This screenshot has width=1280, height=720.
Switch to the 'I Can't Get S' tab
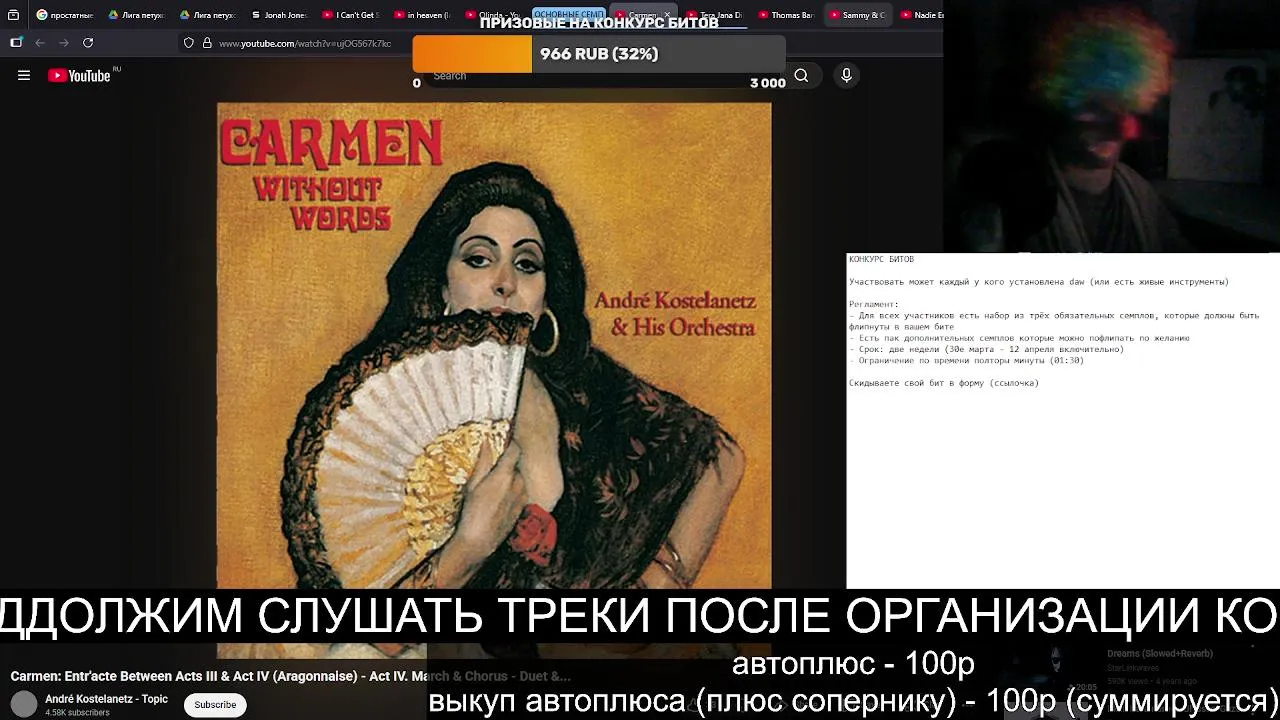click(351, 15)
